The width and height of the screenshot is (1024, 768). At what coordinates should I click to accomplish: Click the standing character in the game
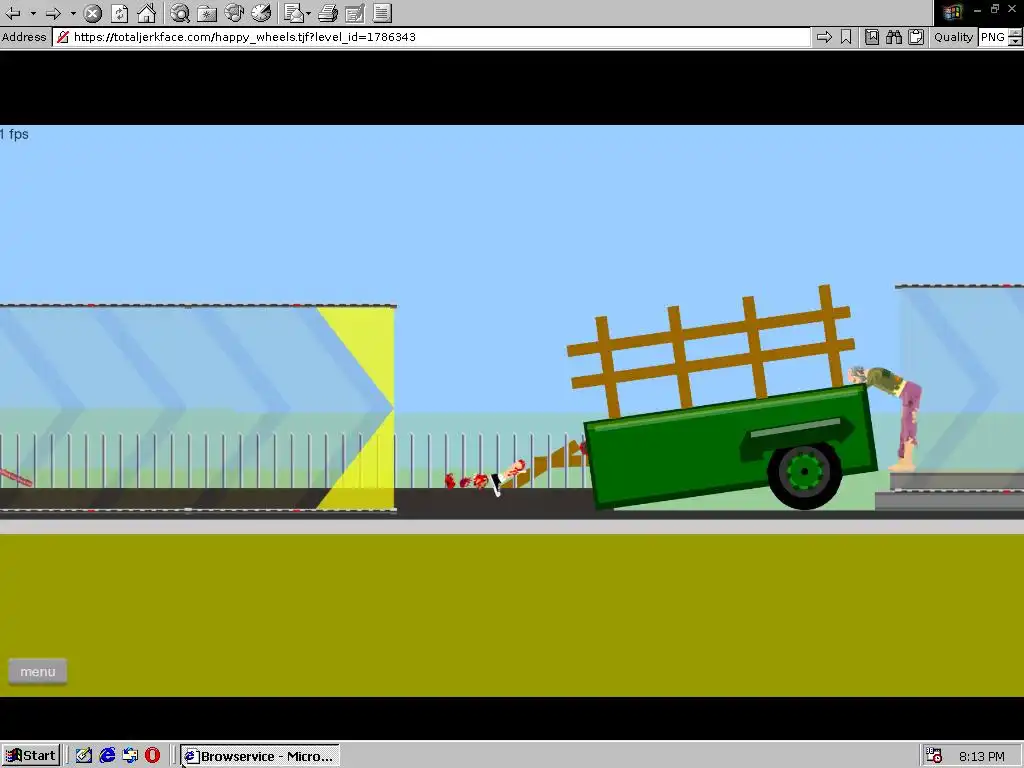pyautogui.click(x=888, y=418)
